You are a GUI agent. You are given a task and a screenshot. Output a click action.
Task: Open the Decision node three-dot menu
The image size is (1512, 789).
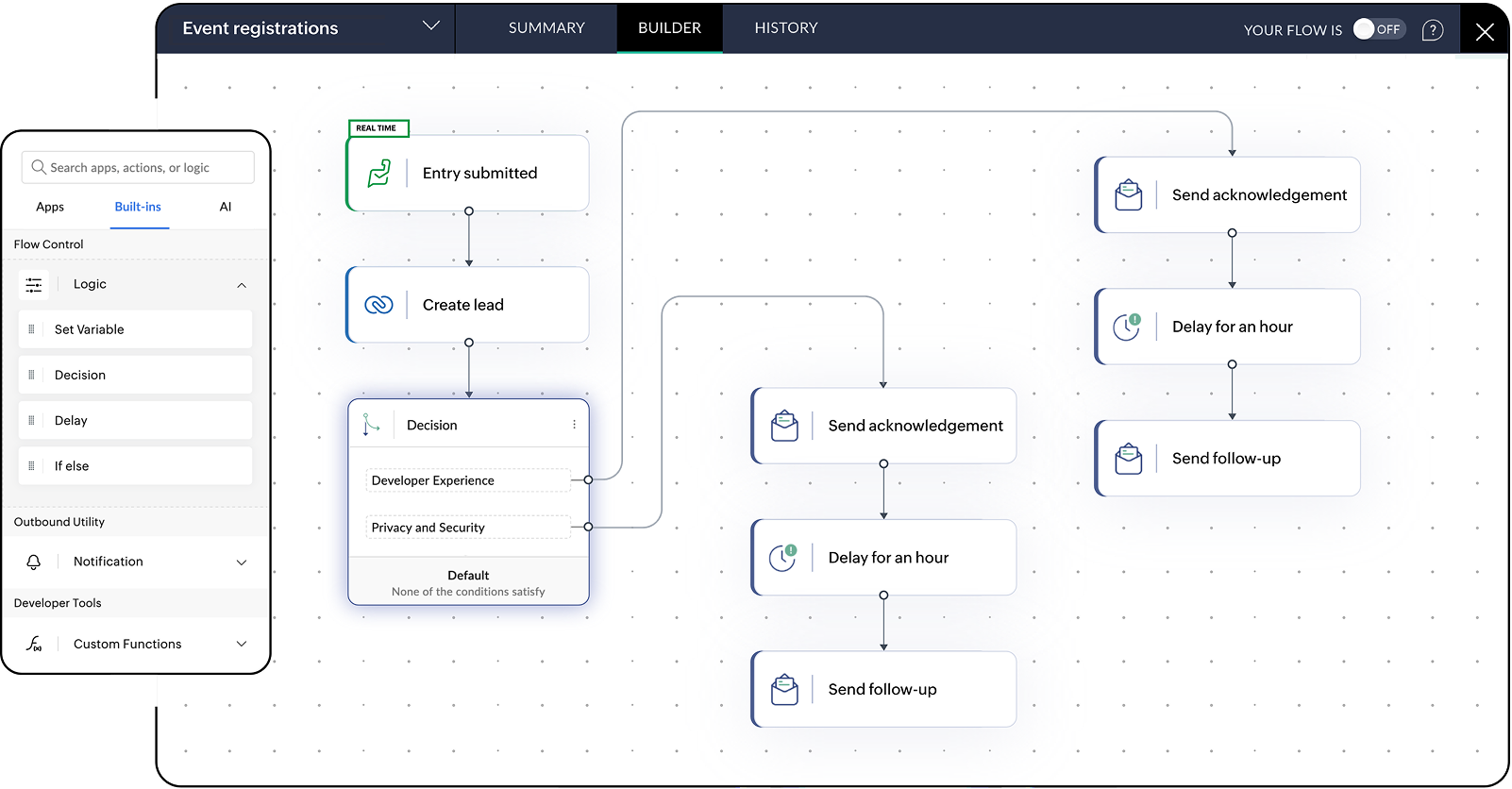(574, 425)
